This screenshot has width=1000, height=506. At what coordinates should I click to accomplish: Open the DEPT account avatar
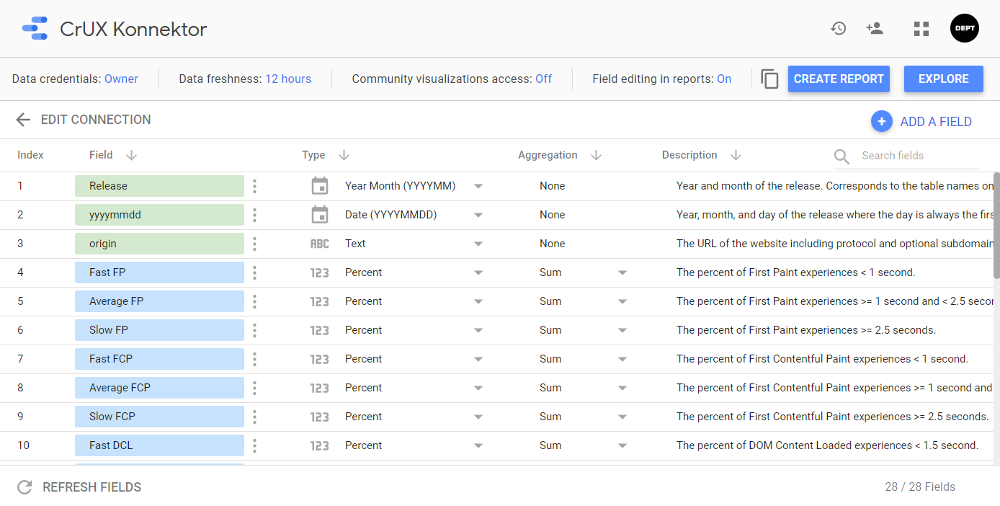[964, 29]
